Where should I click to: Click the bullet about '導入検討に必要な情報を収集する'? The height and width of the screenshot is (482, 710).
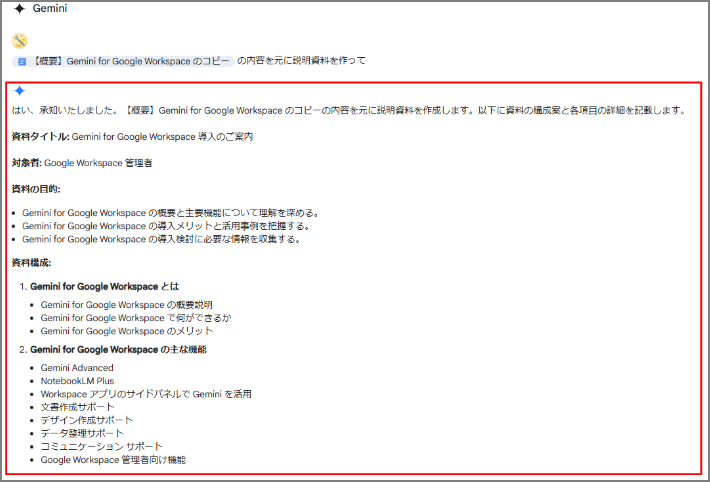(162, 239)
